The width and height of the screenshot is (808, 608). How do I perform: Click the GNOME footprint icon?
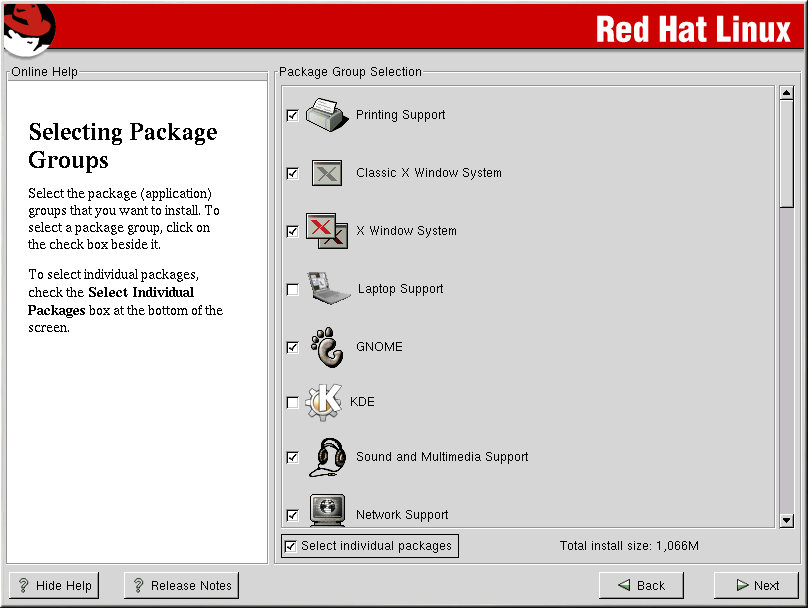(327, 347)
